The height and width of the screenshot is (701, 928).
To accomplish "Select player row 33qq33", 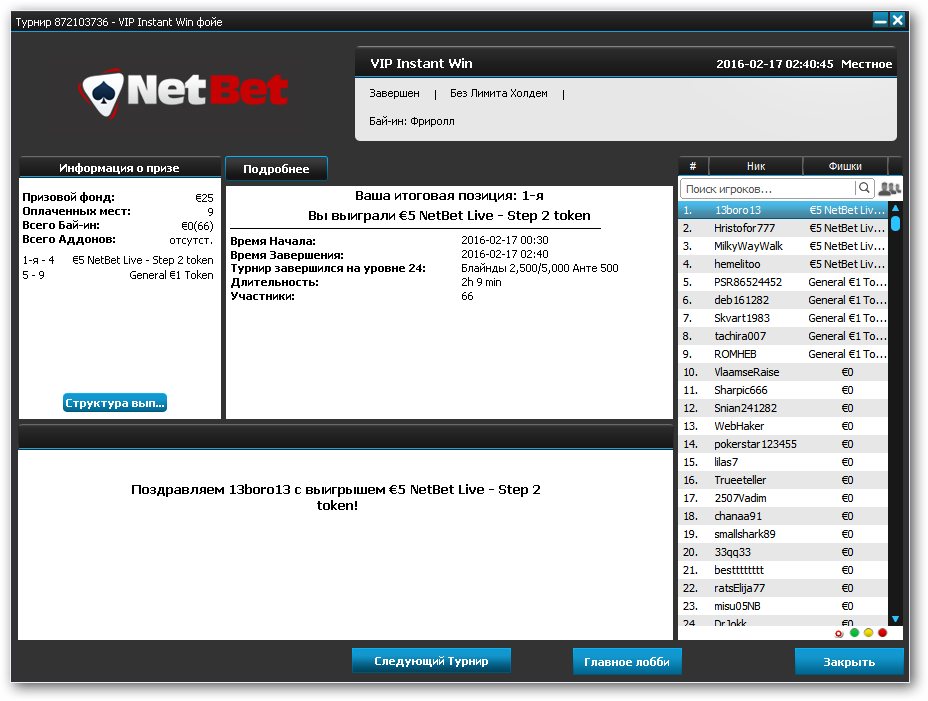I will pos(783,552).
